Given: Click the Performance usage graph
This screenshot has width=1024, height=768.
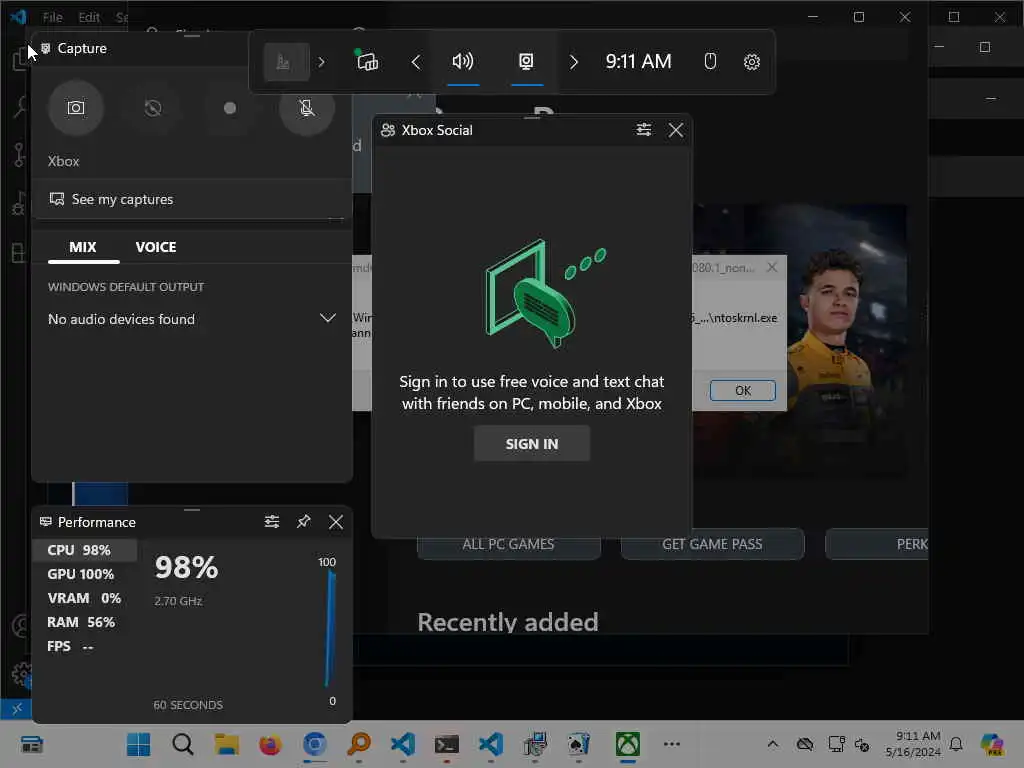Looking at the screenshot, I should click(x=243, y=630).
